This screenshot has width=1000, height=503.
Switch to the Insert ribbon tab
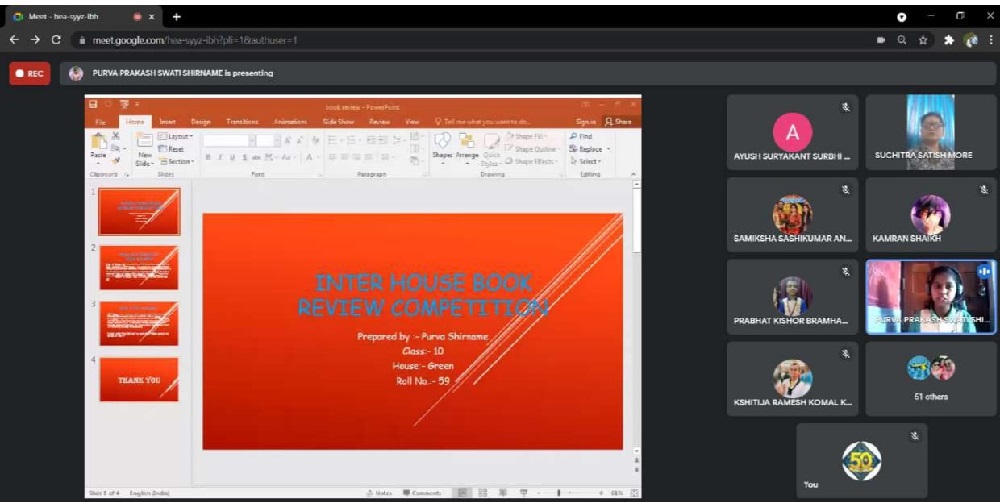click(x=167, y=121)
